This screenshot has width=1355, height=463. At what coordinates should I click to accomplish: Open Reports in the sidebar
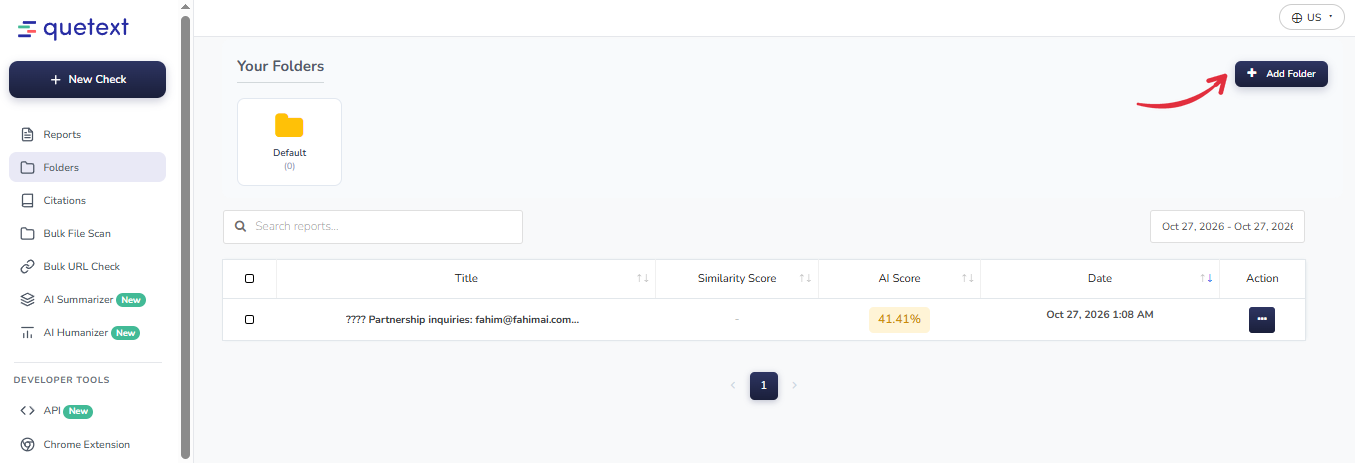[87, 134]
